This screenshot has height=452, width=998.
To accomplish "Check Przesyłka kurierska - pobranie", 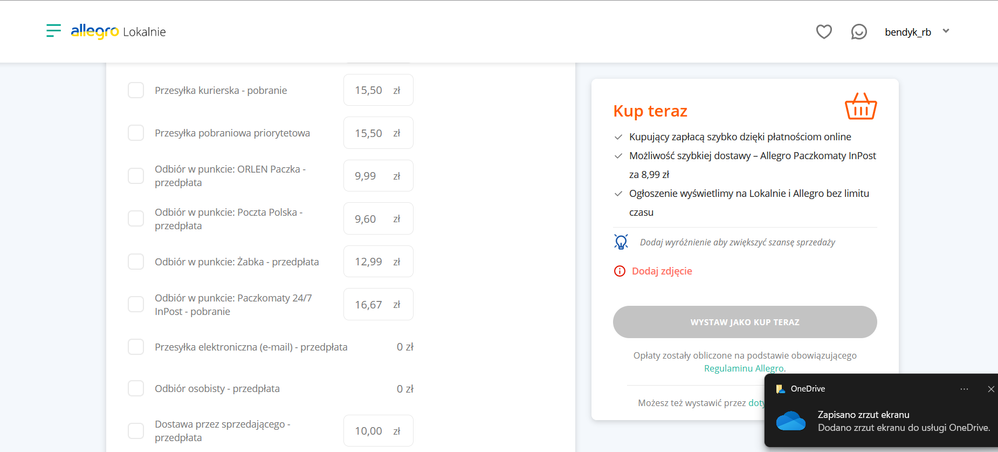I will pos(136,90).
